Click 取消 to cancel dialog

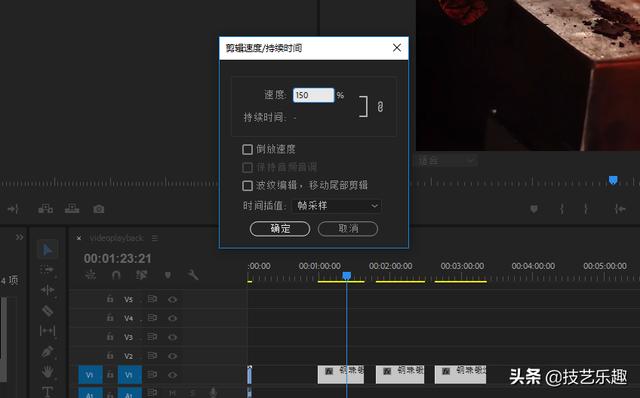(x=348, y=229)
